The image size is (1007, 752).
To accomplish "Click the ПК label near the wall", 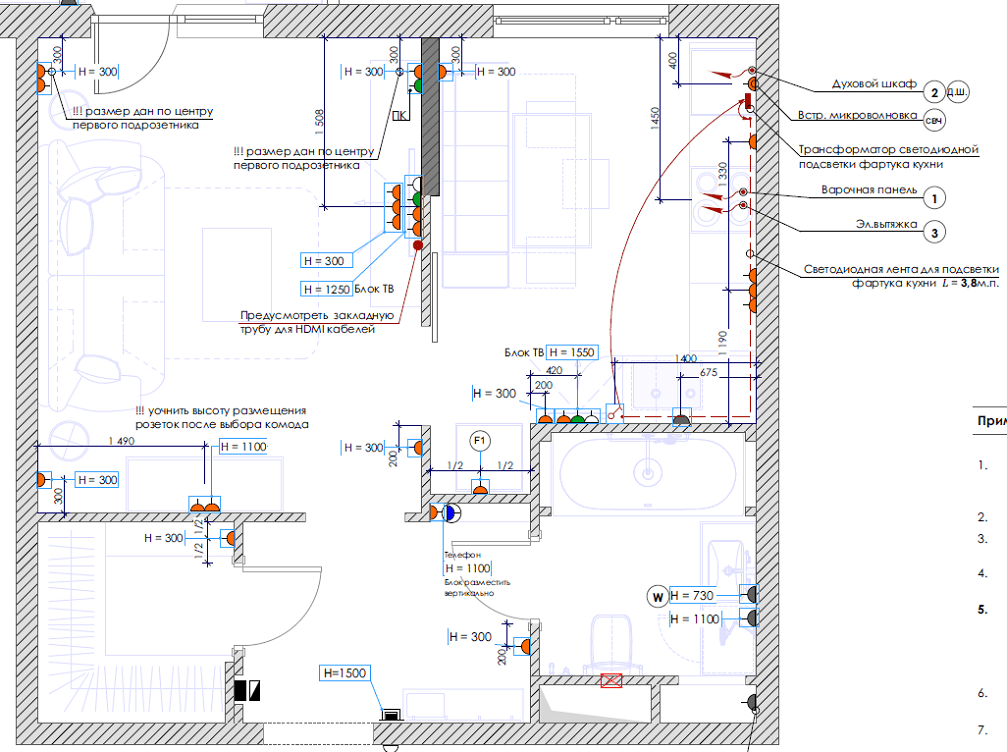I will (x=399, y=115).
